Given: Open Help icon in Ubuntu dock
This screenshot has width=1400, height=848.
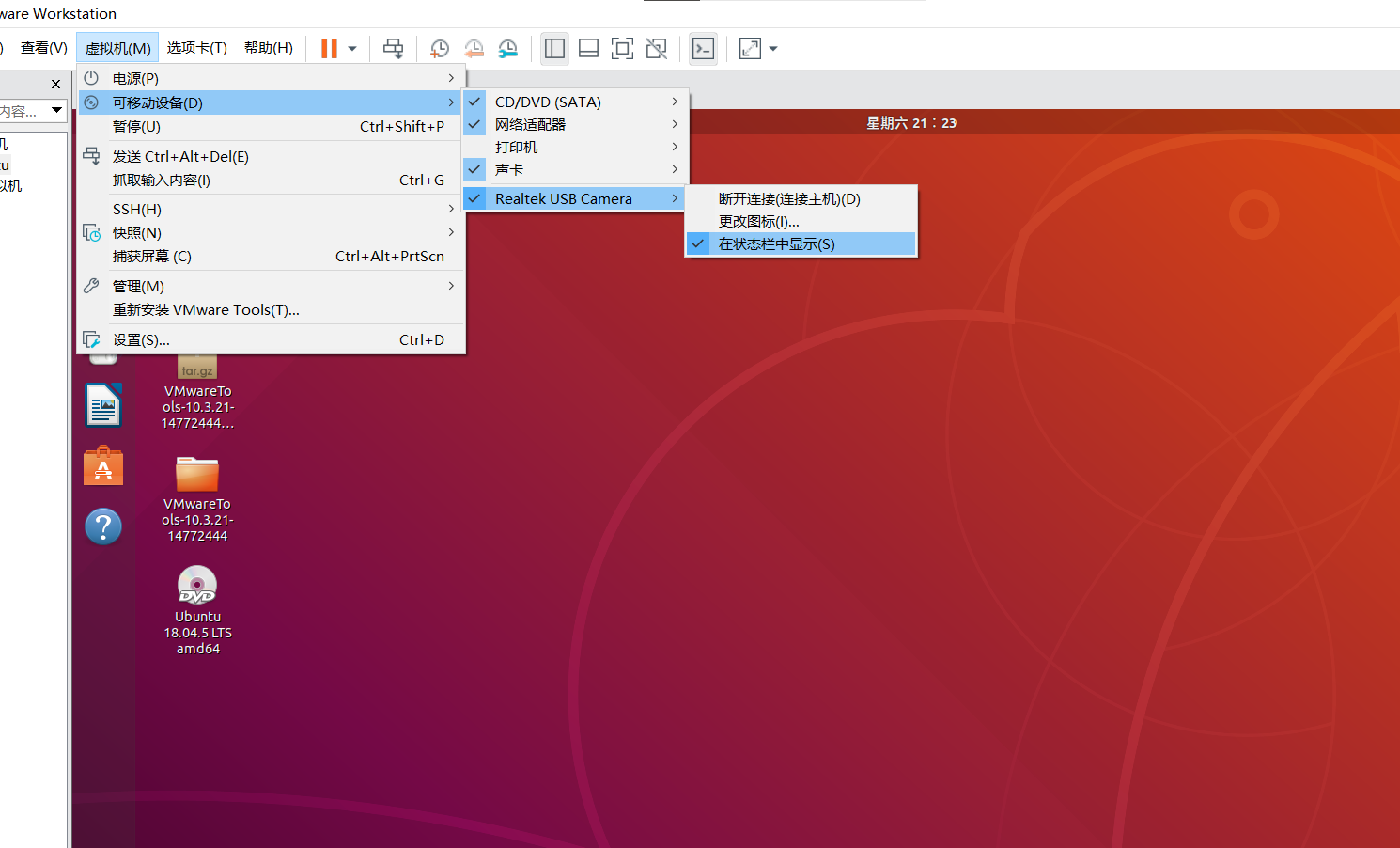Looking at the screenshot, I should [x=103, y=526].
